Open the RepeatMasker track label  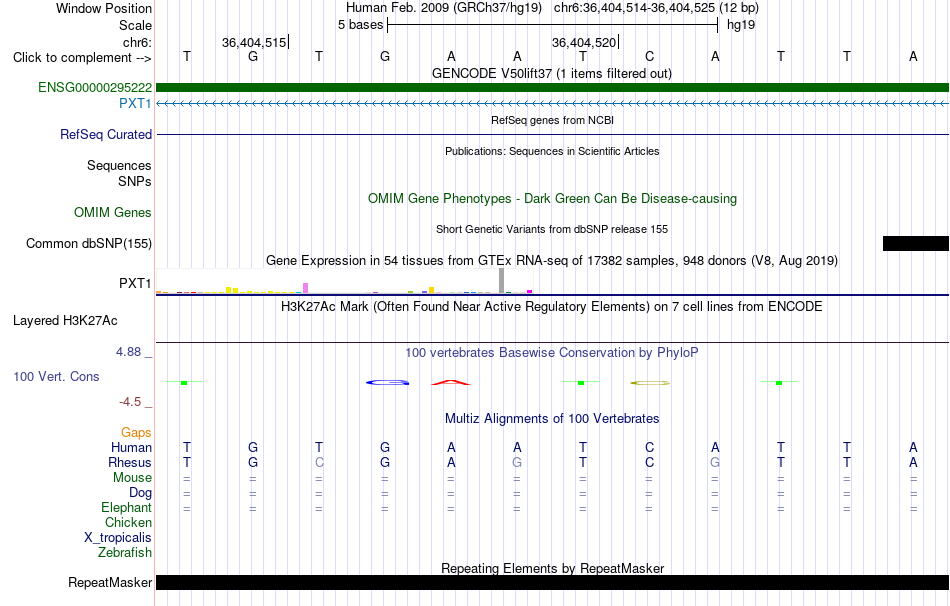110,582
